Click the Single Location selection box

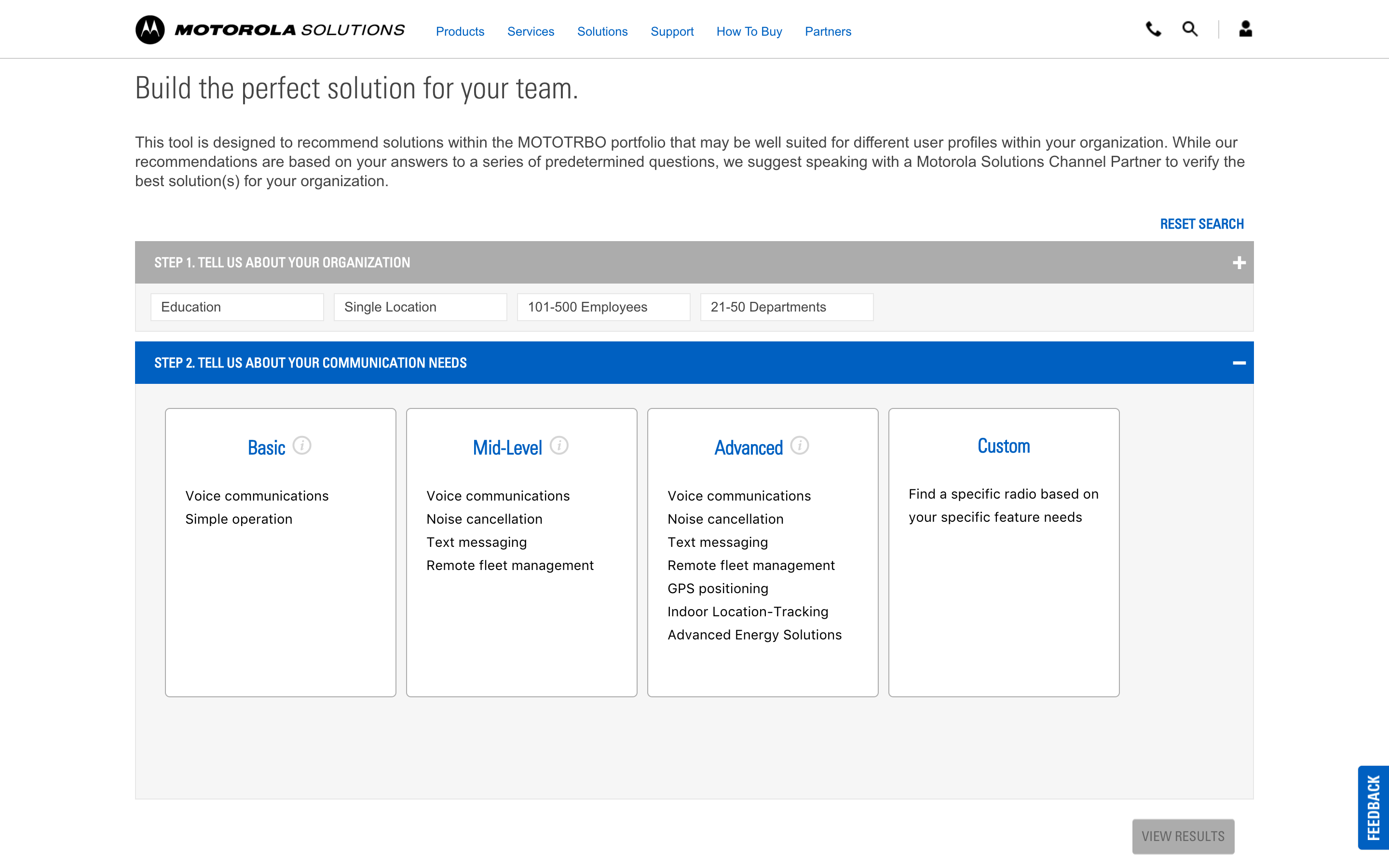point(420,307)
